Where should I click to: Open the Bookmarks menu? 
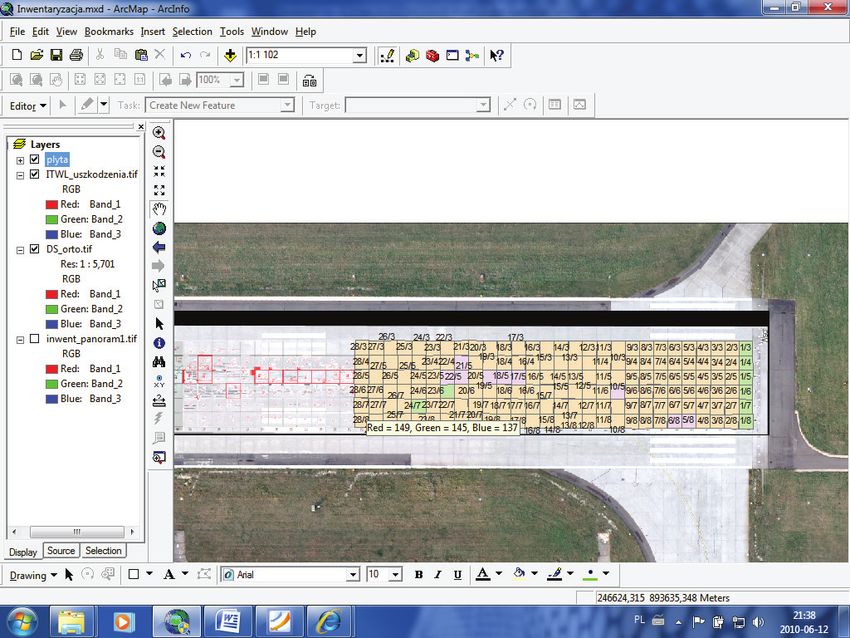[109, 31]
